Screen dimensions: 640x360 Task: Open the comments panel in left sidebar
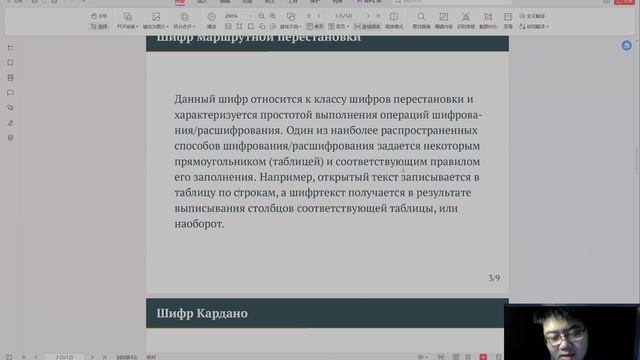[11, 93]
